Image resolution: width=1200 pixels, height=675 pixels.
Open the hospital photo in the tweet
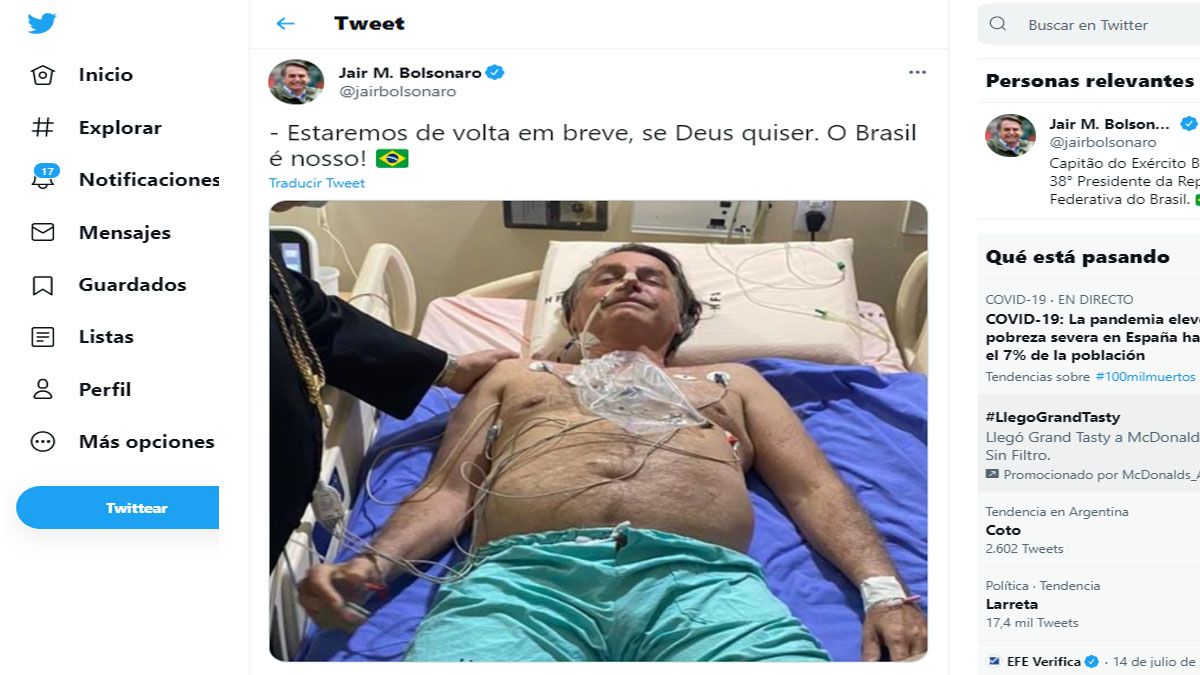(598, 431)
